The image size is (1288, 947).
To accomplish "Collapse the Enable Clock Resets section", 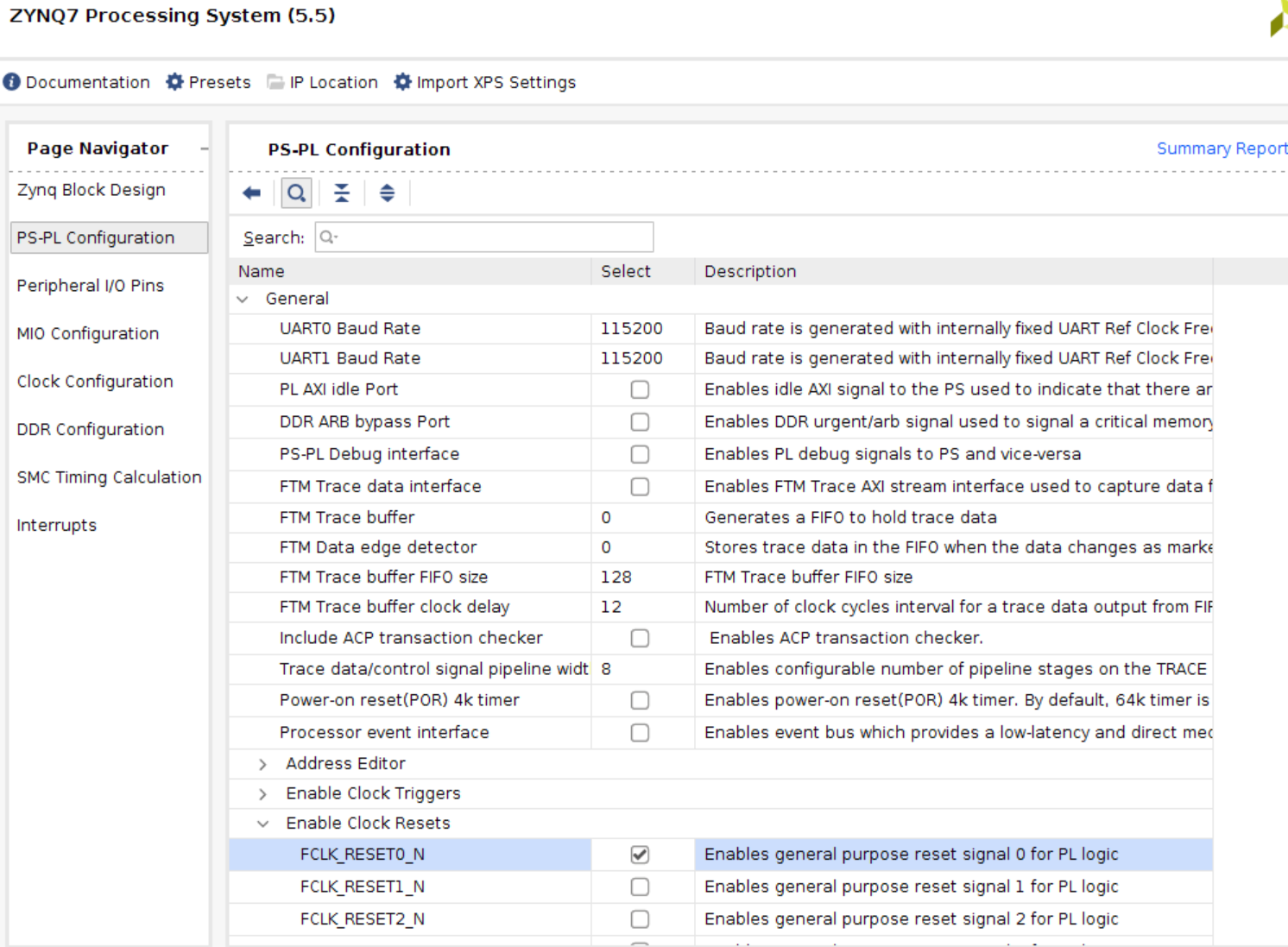I will (263, 824).
